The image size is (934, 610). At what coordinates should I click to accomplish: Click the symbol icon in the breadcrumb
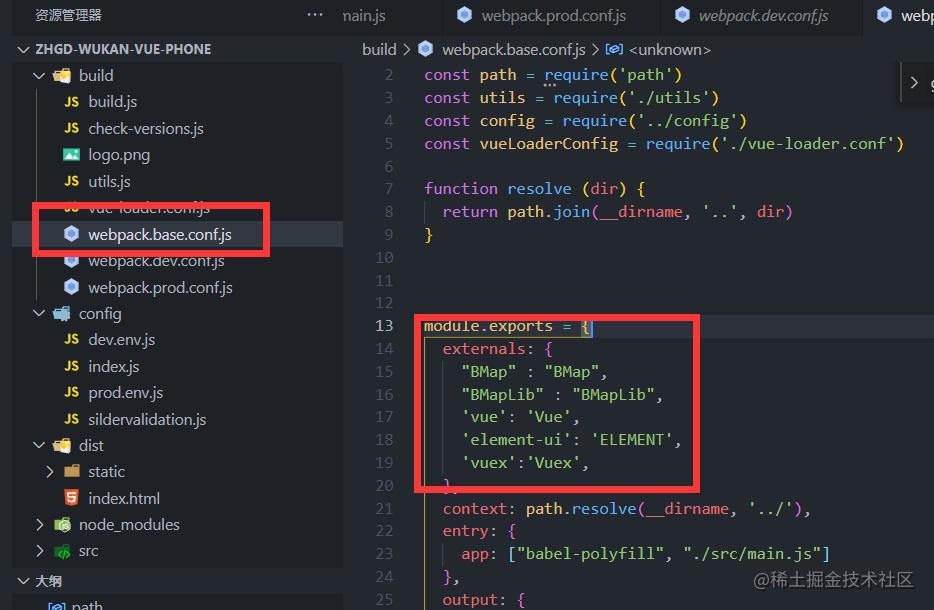614,49
